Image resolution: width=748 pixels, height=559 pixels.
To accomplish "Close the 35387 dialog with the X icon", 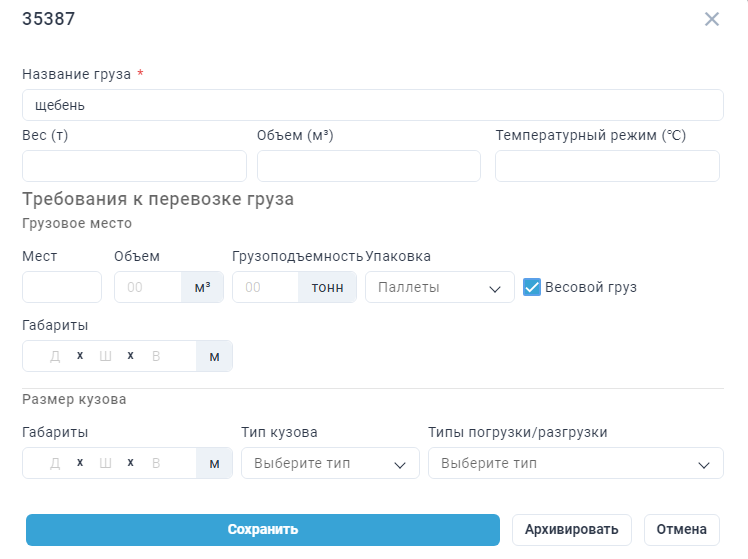I will 712,19.
